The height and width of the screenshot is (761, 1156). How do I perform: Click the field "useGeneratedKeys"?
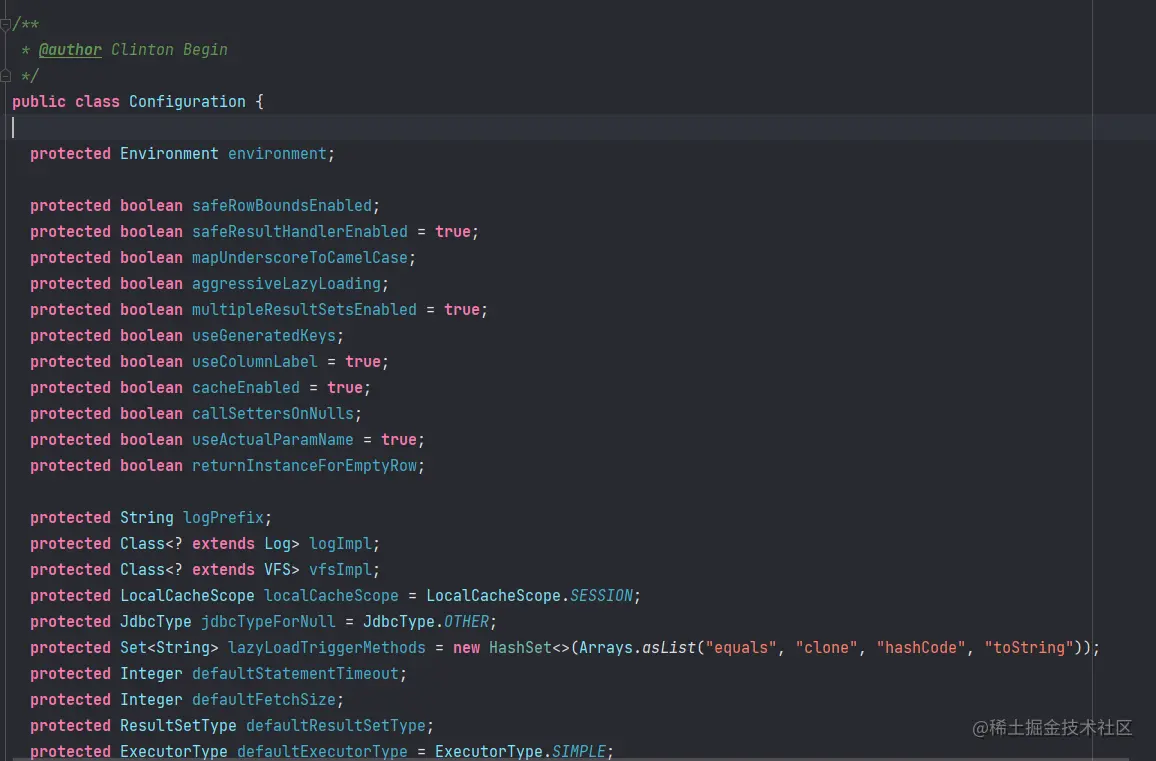point(264,336)
